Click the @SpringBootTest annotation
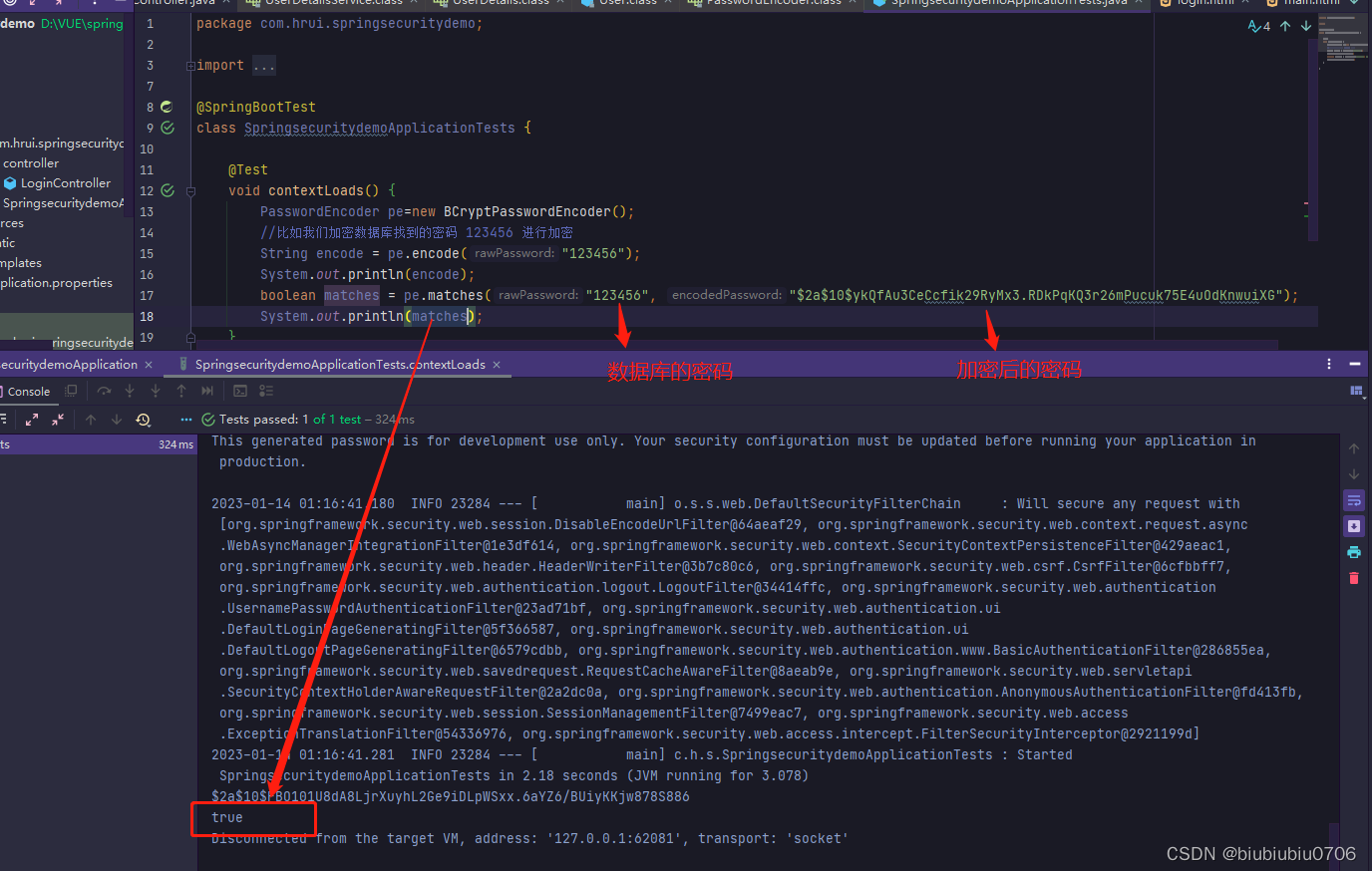 256,107
